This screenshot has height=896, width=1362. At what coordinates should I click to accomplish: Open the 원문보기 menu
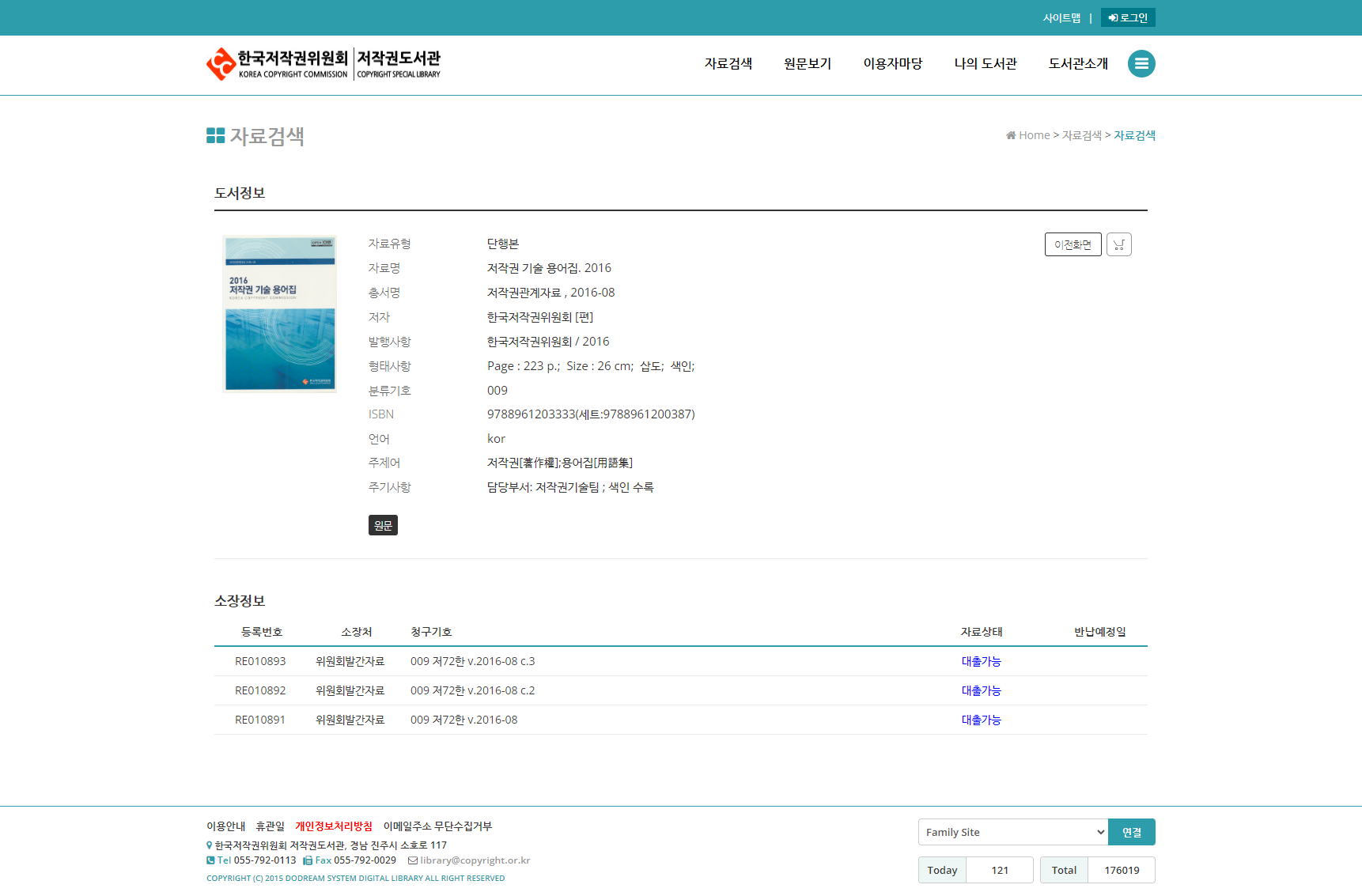coord(807,63)
